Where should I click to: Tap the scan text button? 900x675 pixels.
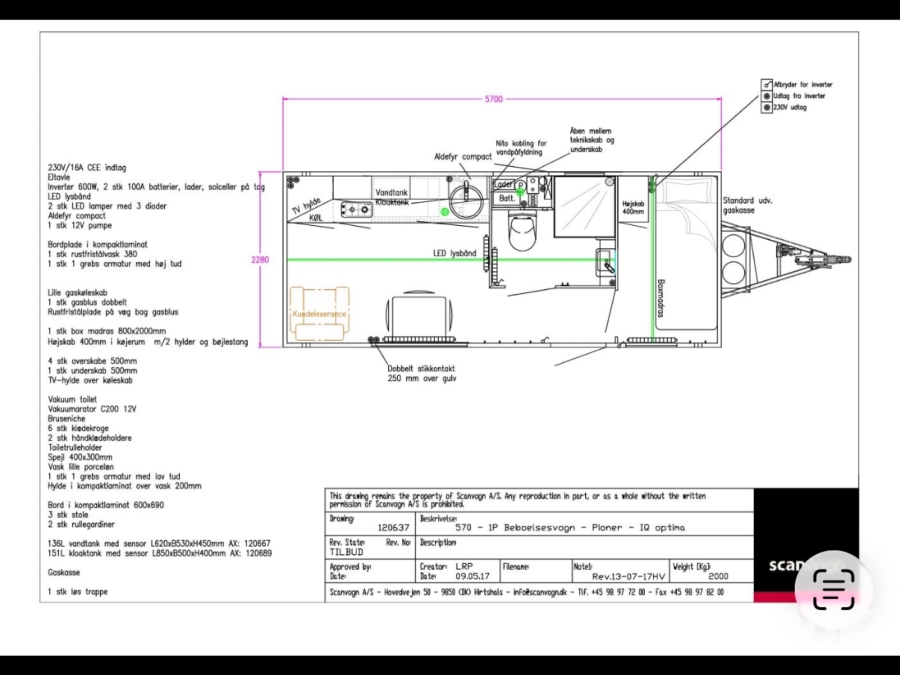(831, 588)
